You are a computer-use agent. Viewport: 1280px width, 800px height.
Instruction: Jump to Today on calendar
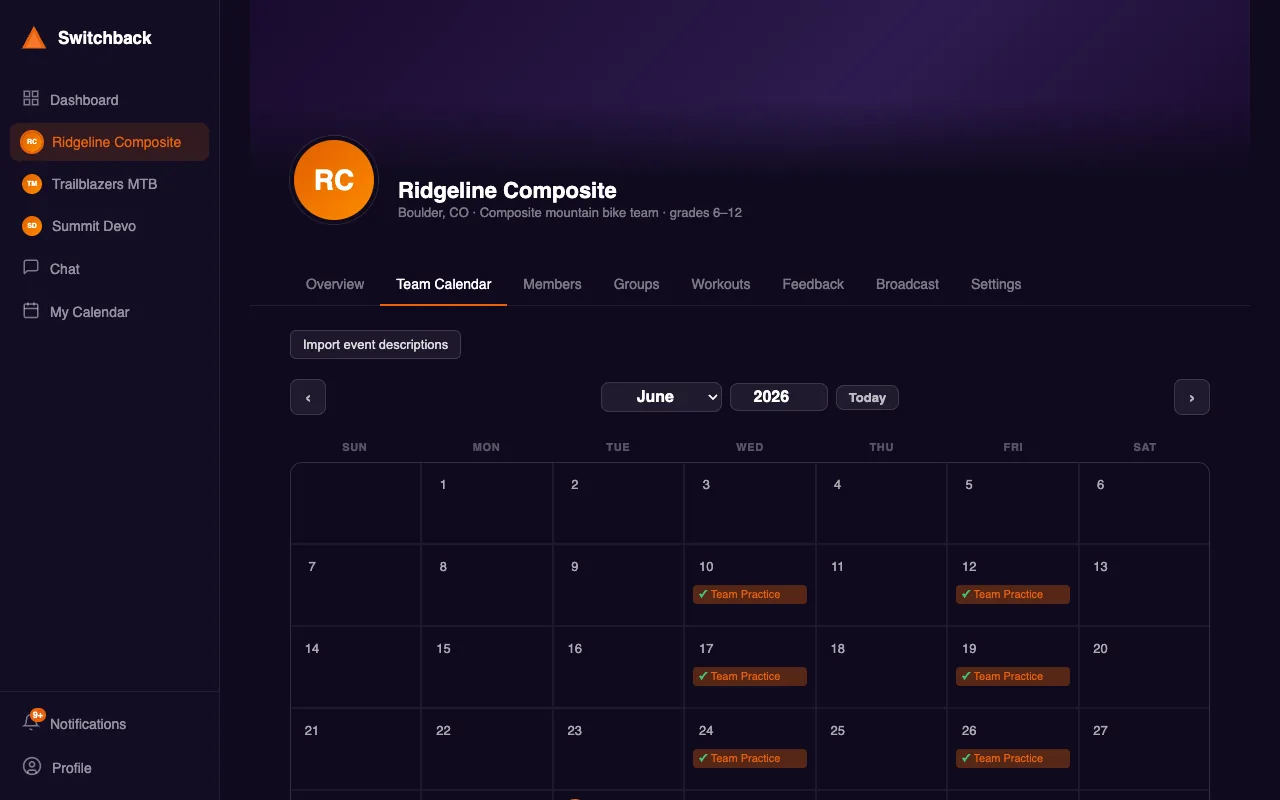click(x=867, y=397)
